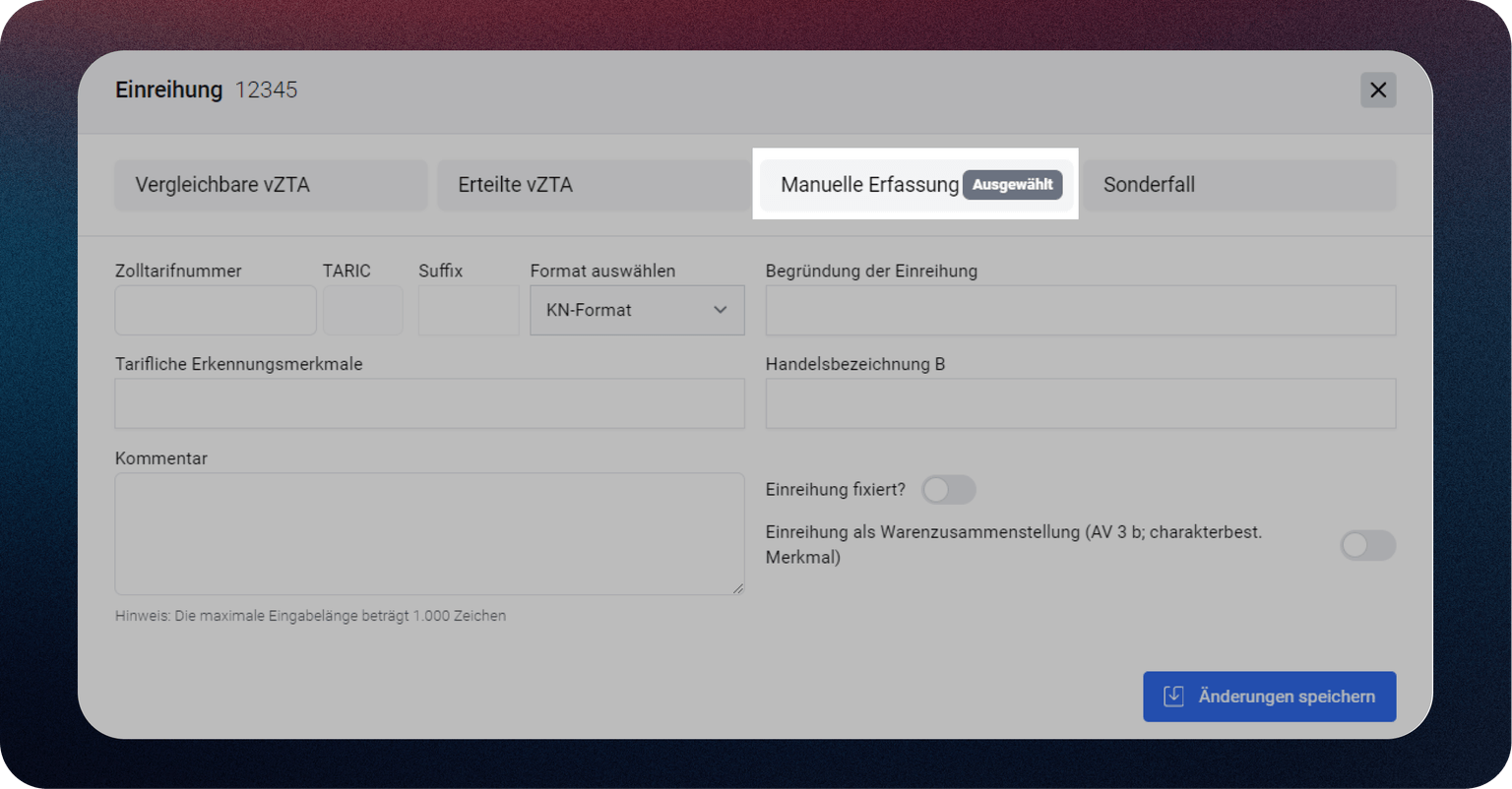The width and height of the screenshot is (1512, 789).
Task: Switch to the Vergleichbare vZTA tab
Action: pyautogui.click(x=271, y=185)
